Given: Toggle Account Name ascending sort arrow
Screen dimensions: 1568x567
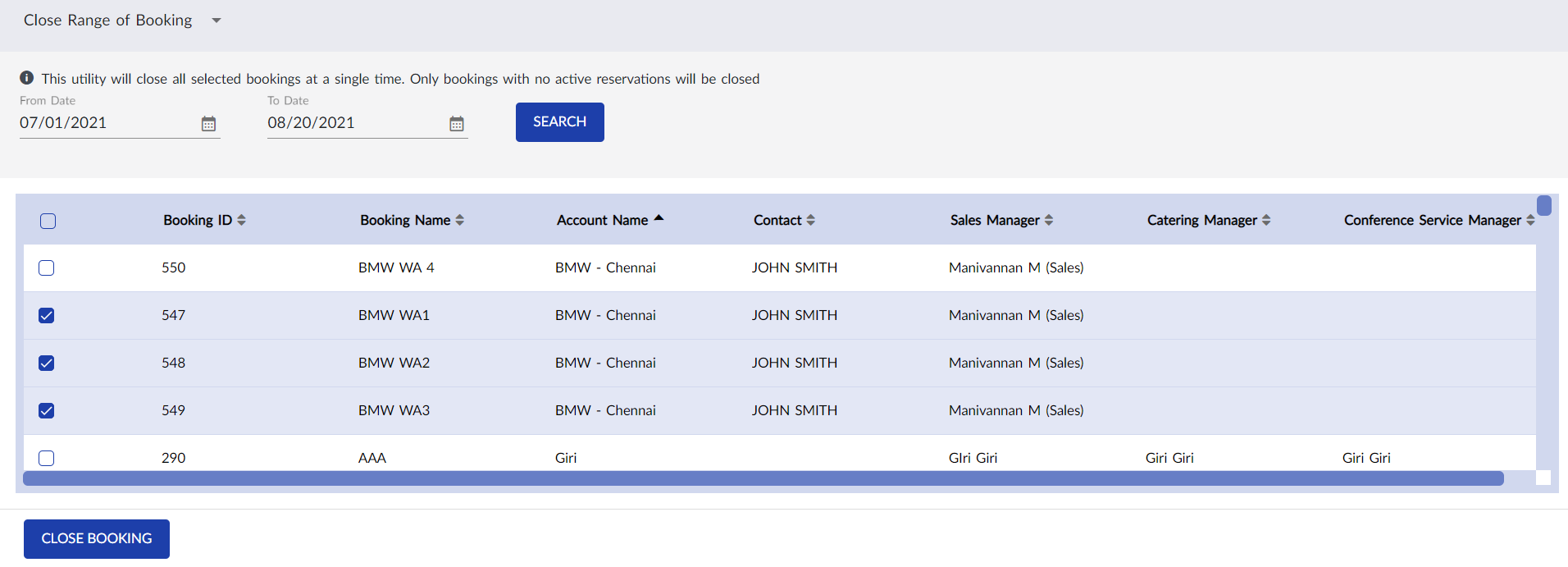Looking at the screenshot, I should (659, 218).
